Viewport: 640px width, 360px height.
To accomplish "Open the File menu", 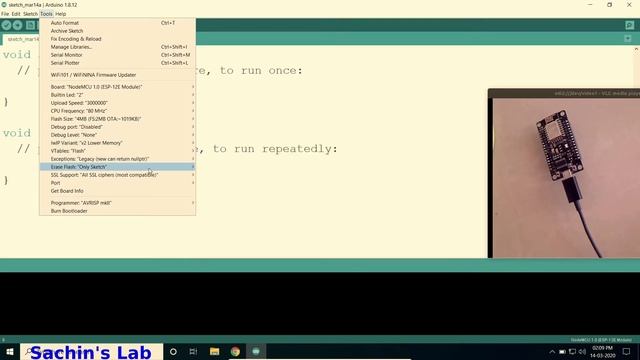I will pos(5,14).
